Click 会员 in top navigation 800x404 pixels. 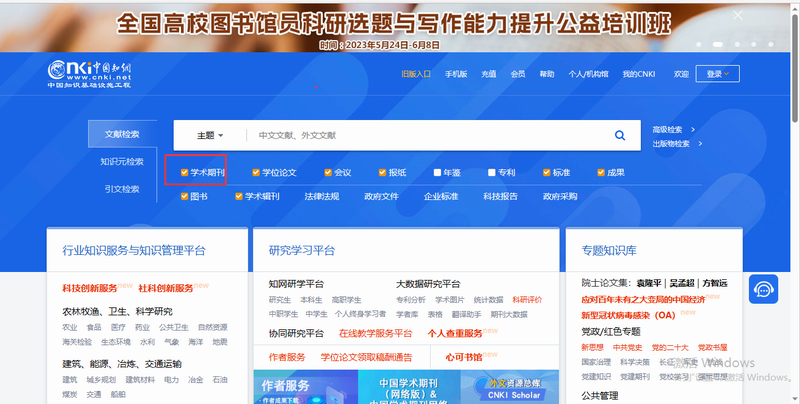point(518,74)
